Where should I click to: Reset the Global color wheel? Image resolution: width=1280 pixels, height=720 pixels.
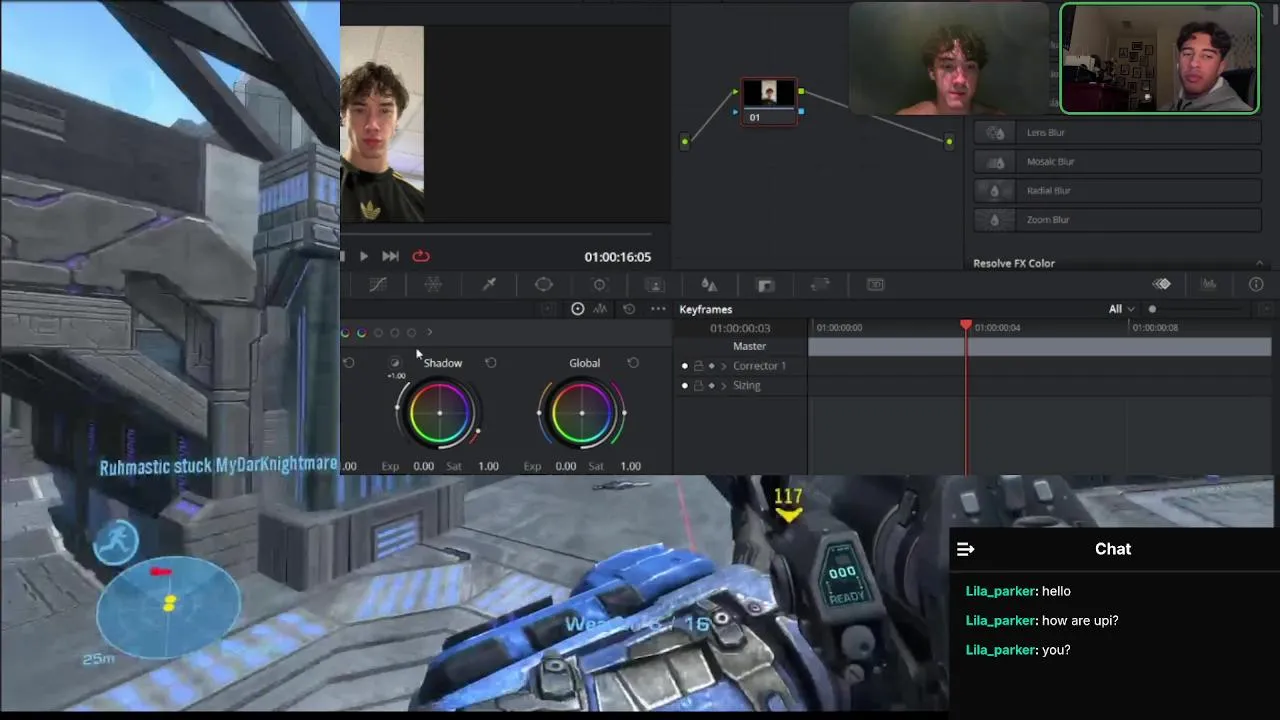(x=633, y=363)
